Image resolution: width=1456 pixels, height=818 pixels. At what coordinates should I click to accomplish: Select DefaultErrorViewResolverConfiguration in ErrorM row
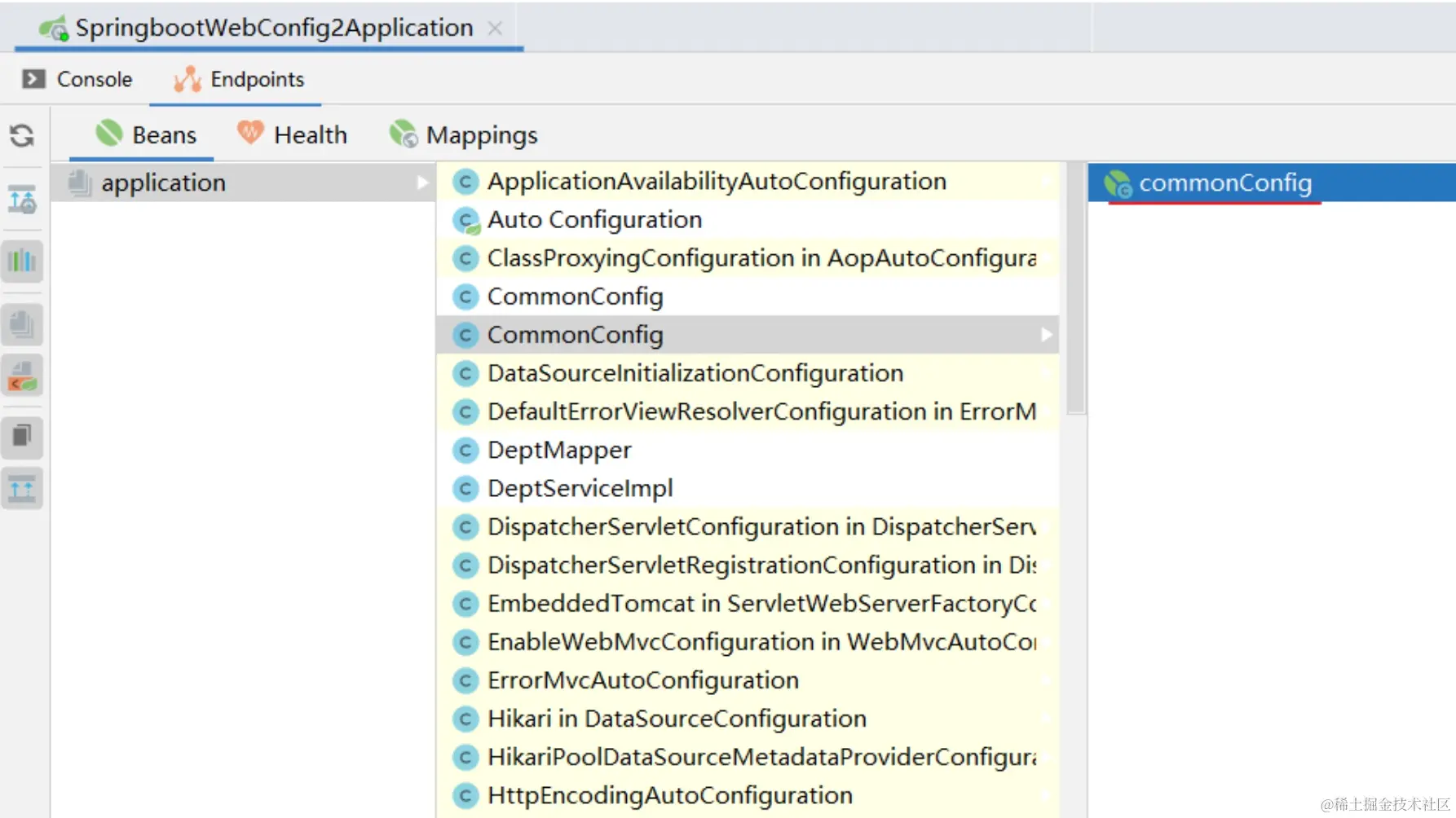coord(748,411)
